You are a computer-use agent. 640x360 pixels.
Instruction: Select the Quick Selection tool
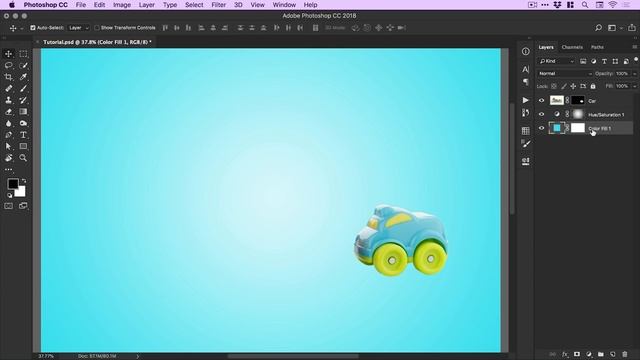click(x=23, y=65)
